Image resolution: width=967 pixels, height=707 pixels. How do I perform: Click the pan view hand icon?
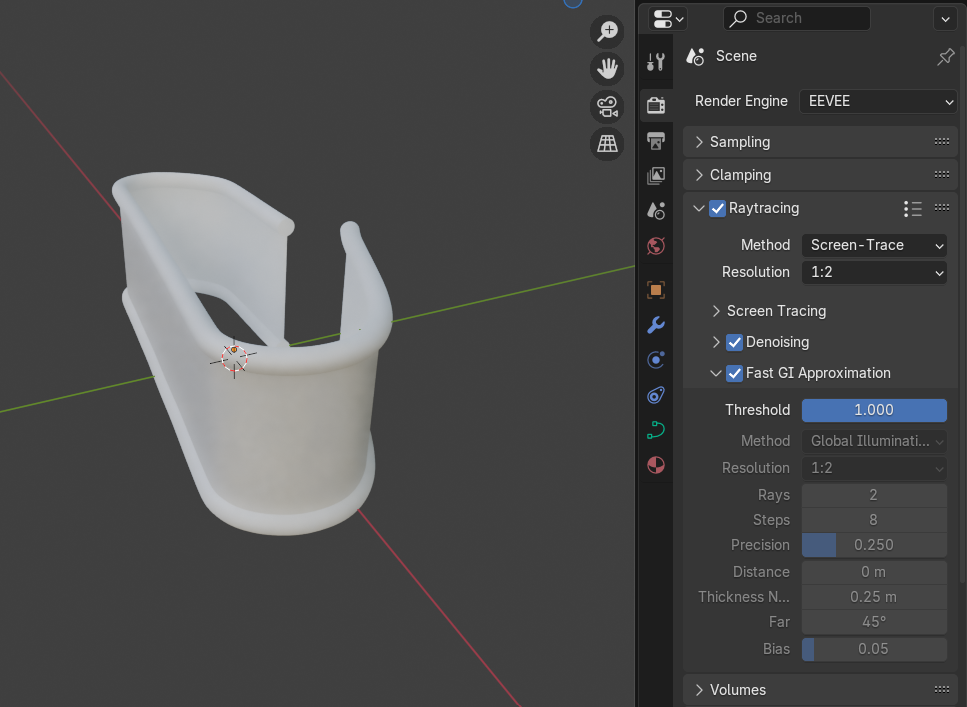click(607, 68)
